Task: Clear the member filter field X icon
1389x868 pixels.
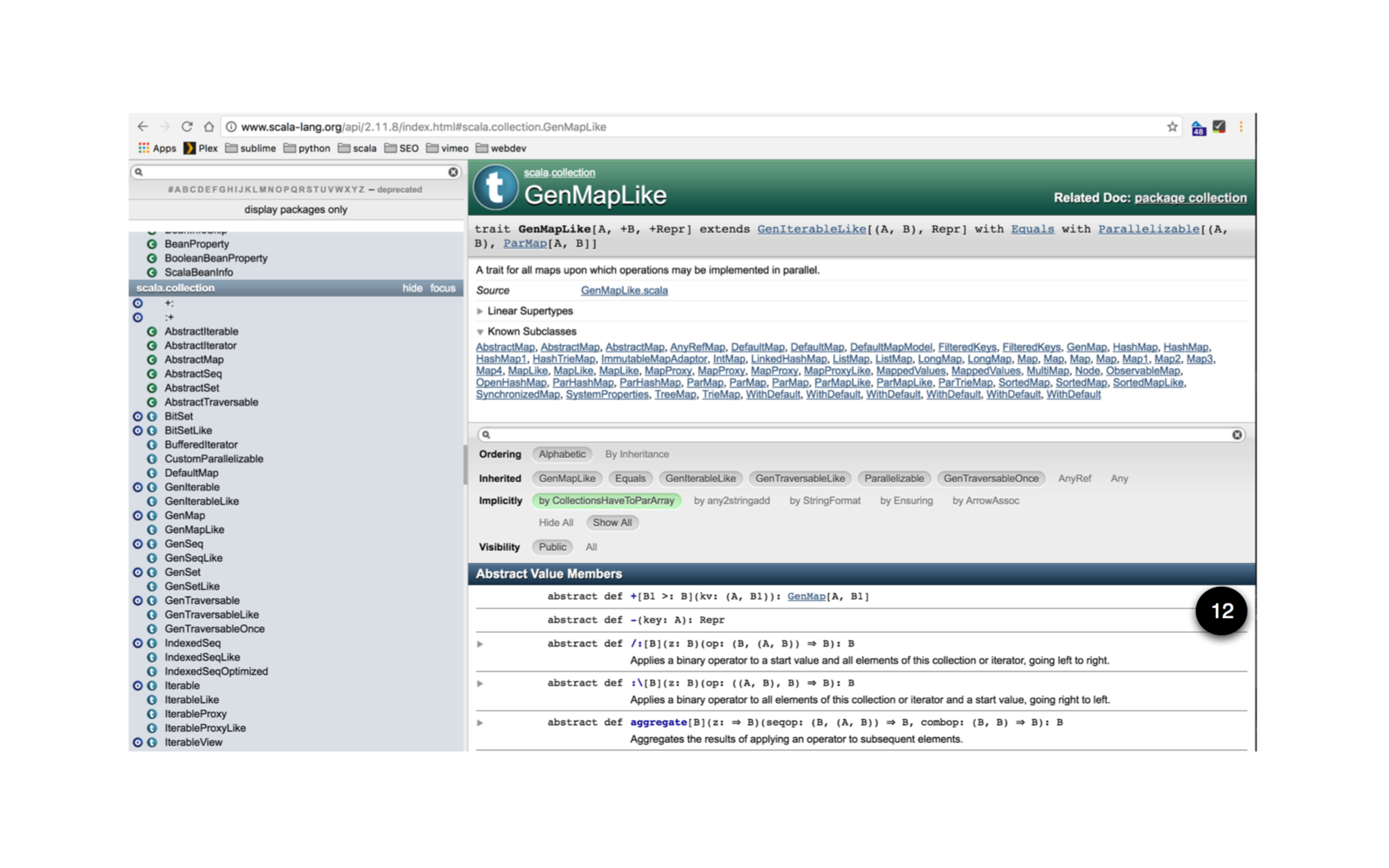Action: (x=1237, y=435)
